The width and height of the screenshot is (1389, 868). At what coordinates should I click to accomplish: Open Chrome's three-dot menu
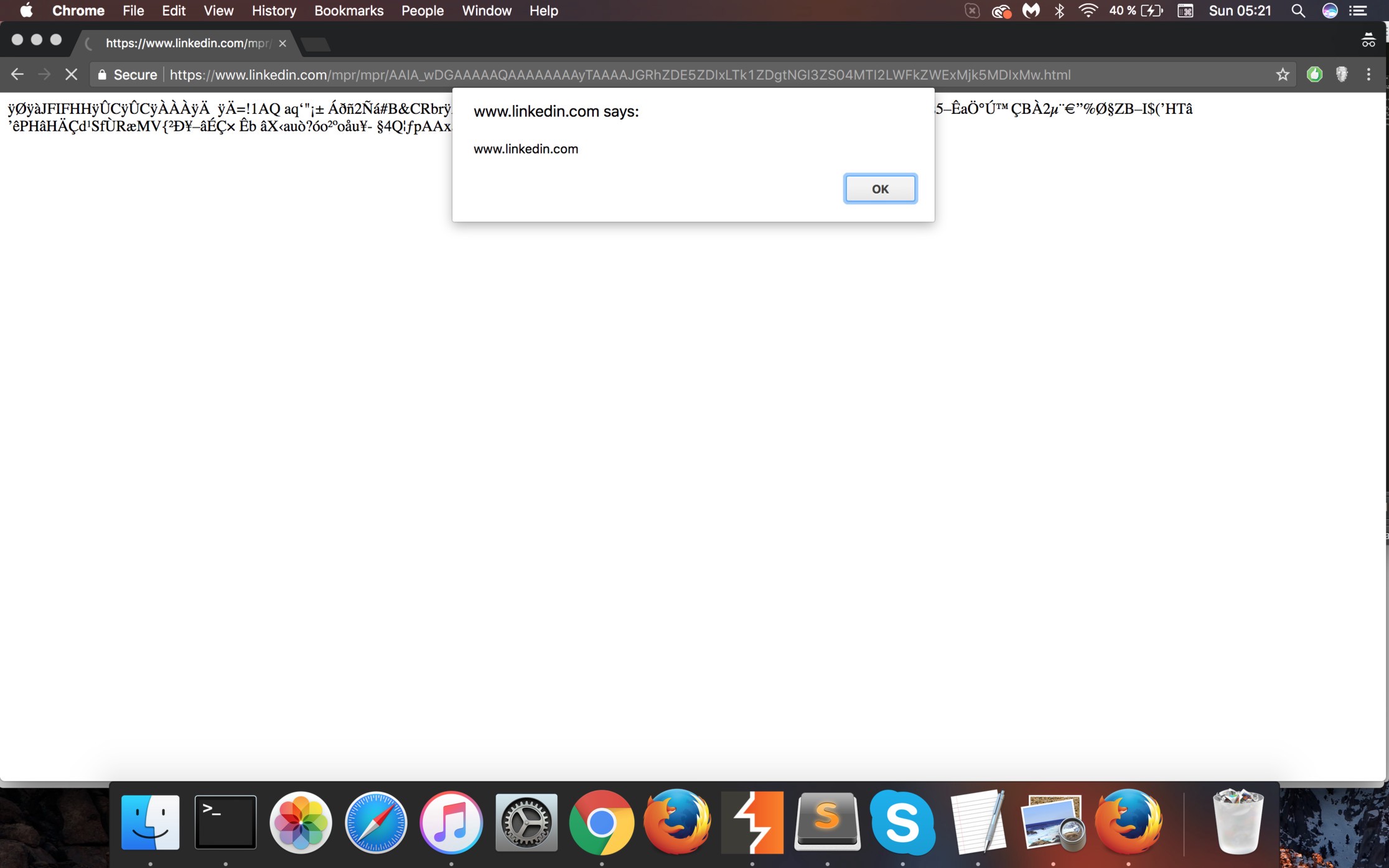click(x=1368, y=75)
